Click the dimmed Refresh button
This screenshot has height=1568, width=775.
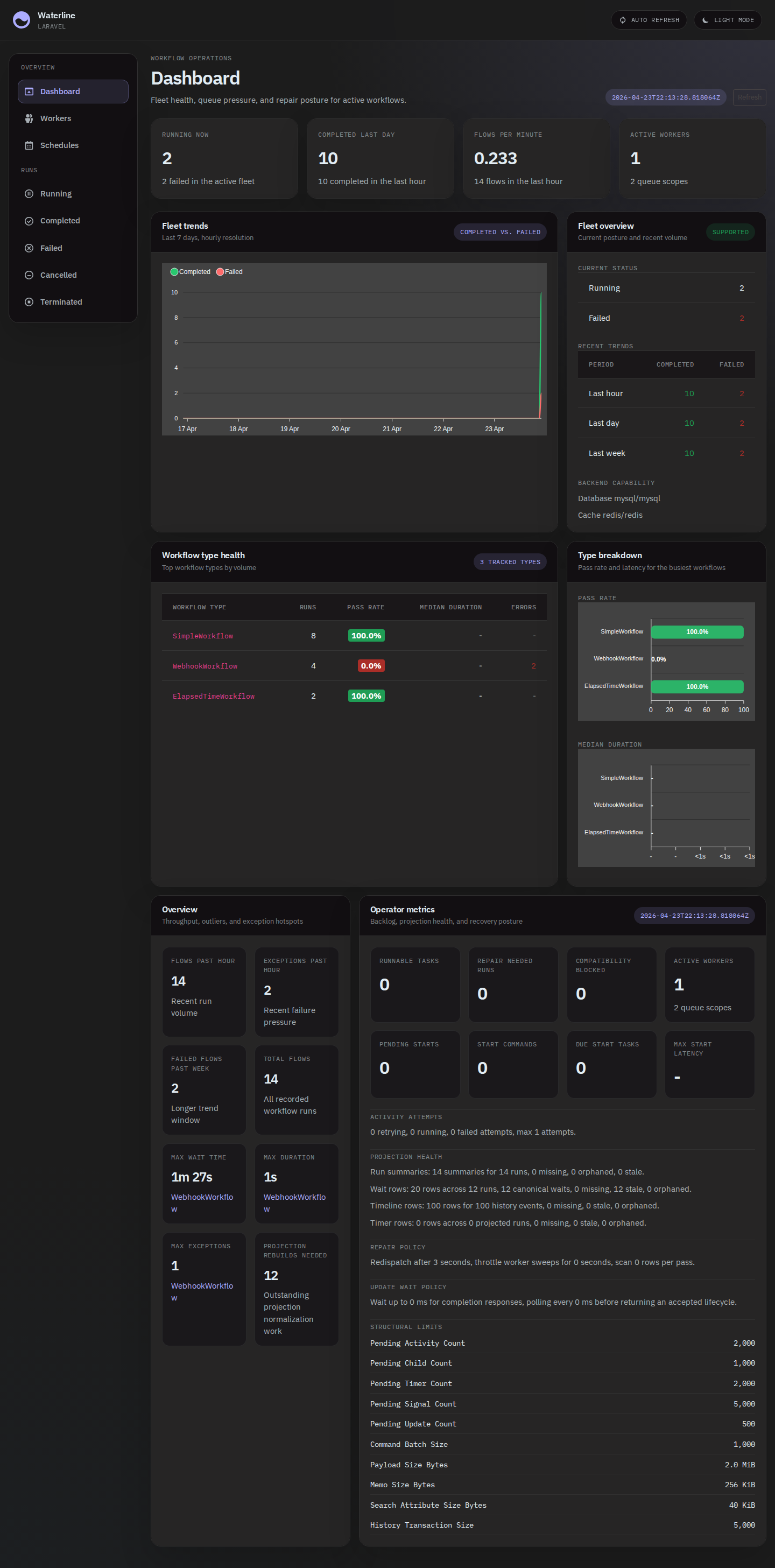point(749,97)
